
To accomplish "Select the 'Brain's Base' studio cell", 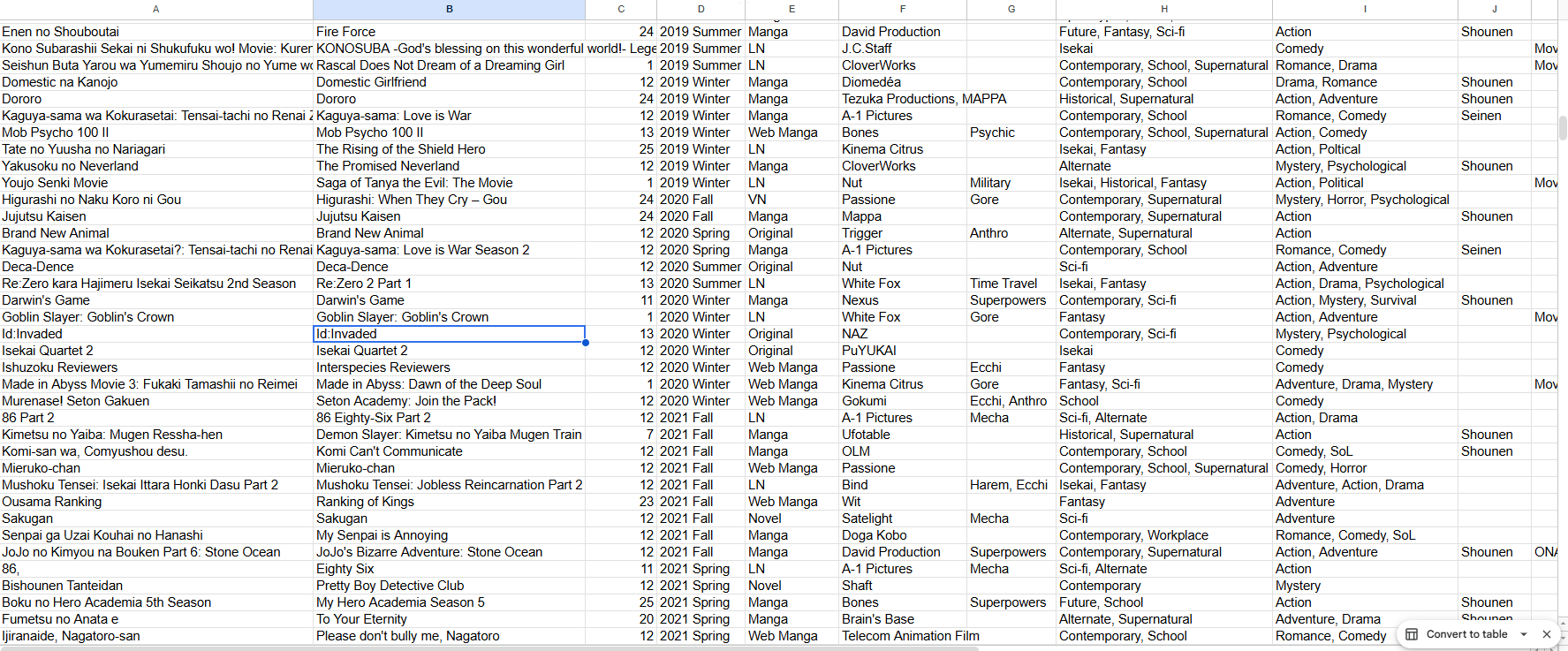I will click(903, 619).
